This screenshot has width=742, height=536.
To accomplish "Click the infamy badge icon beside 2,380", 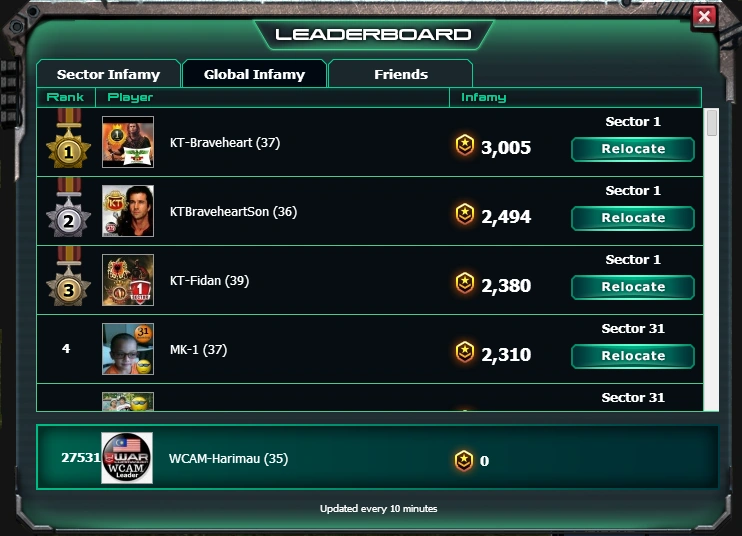I will [465, 283].
